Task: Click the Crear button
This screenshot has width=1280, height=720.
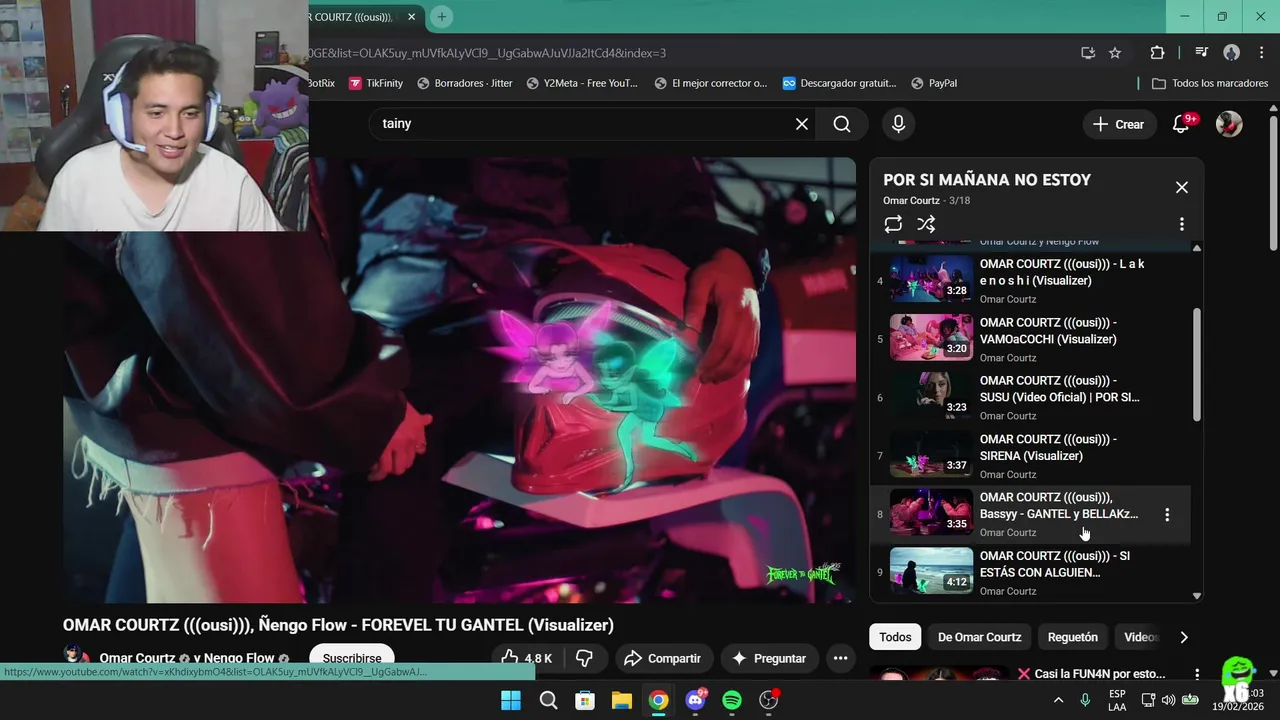Action: click(x=1118, y=124)
